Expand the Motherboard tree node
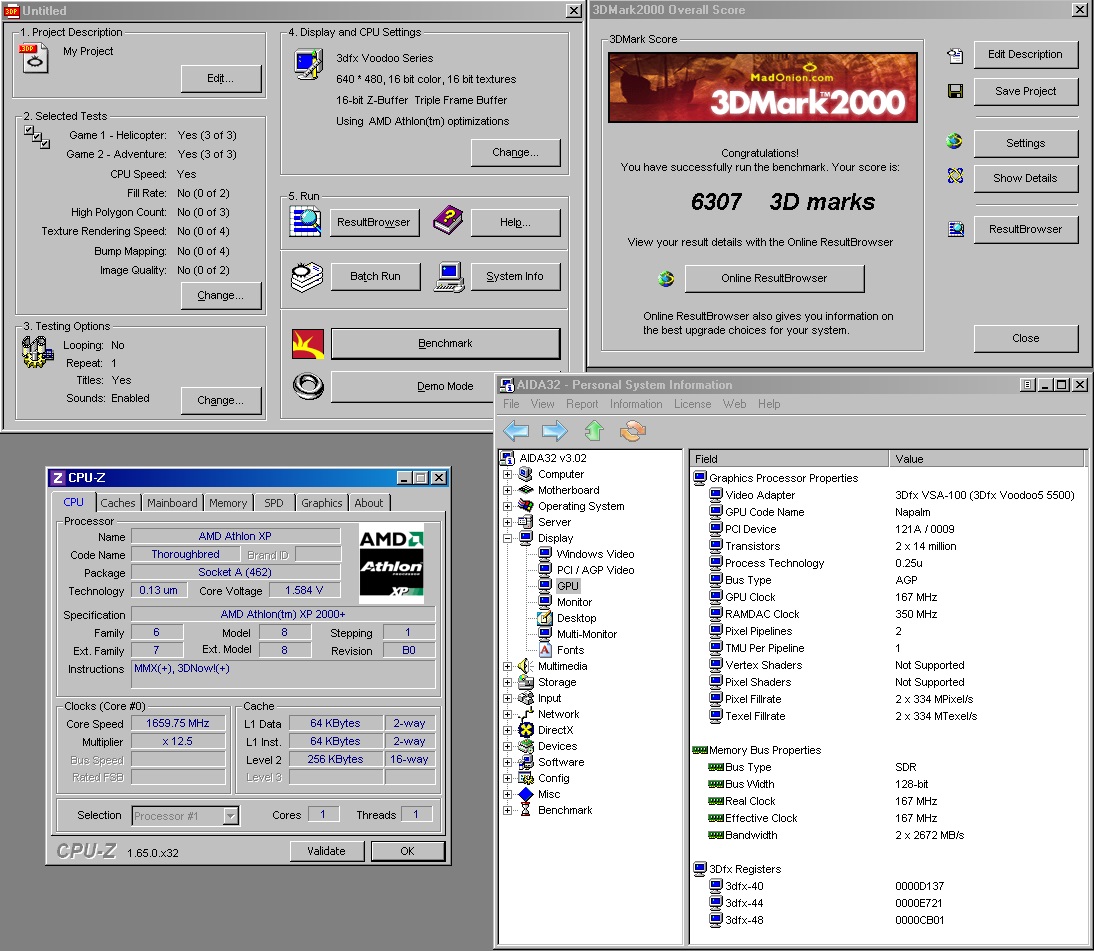Viewport: 1094px width, 951px height. 508,491
